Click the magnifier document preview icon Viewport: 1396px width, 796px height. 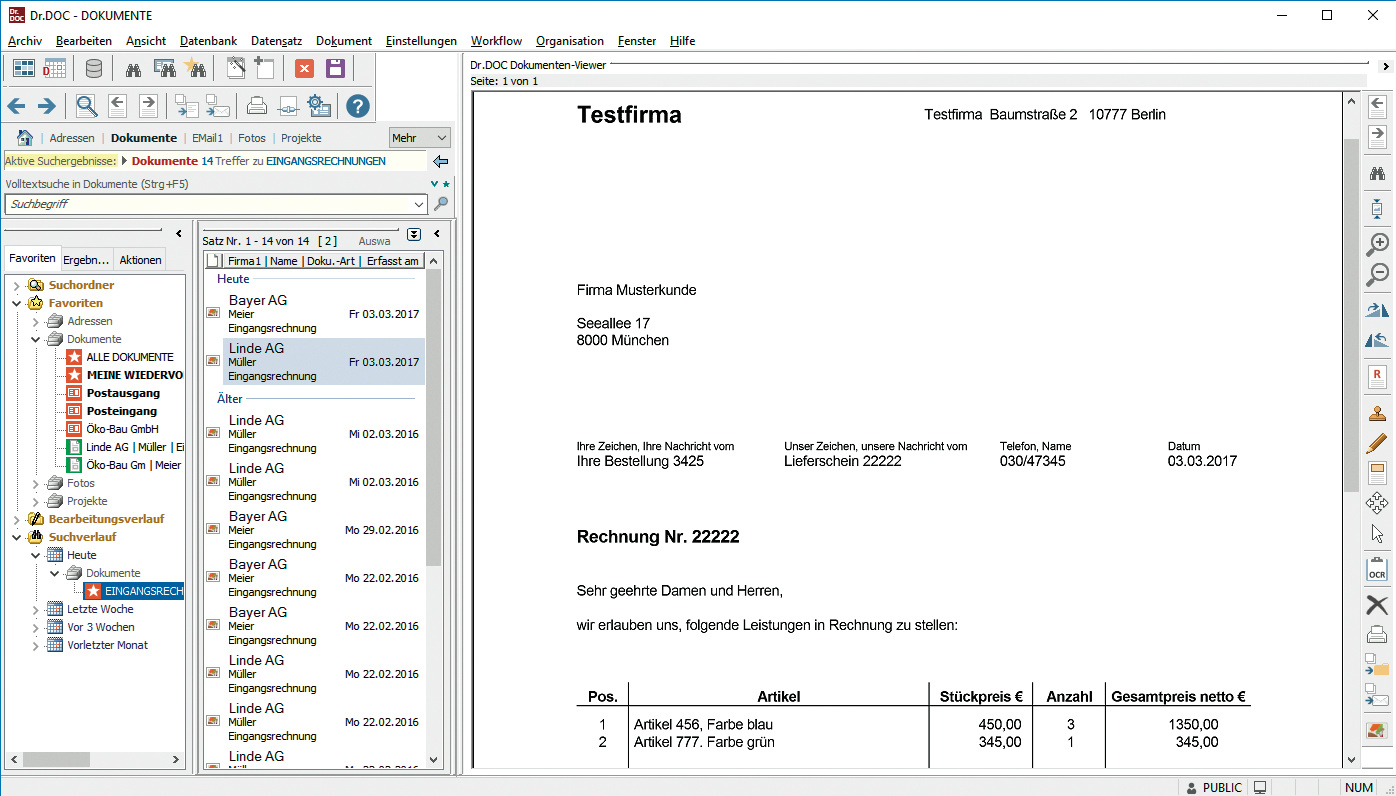(x=87, y=106)
